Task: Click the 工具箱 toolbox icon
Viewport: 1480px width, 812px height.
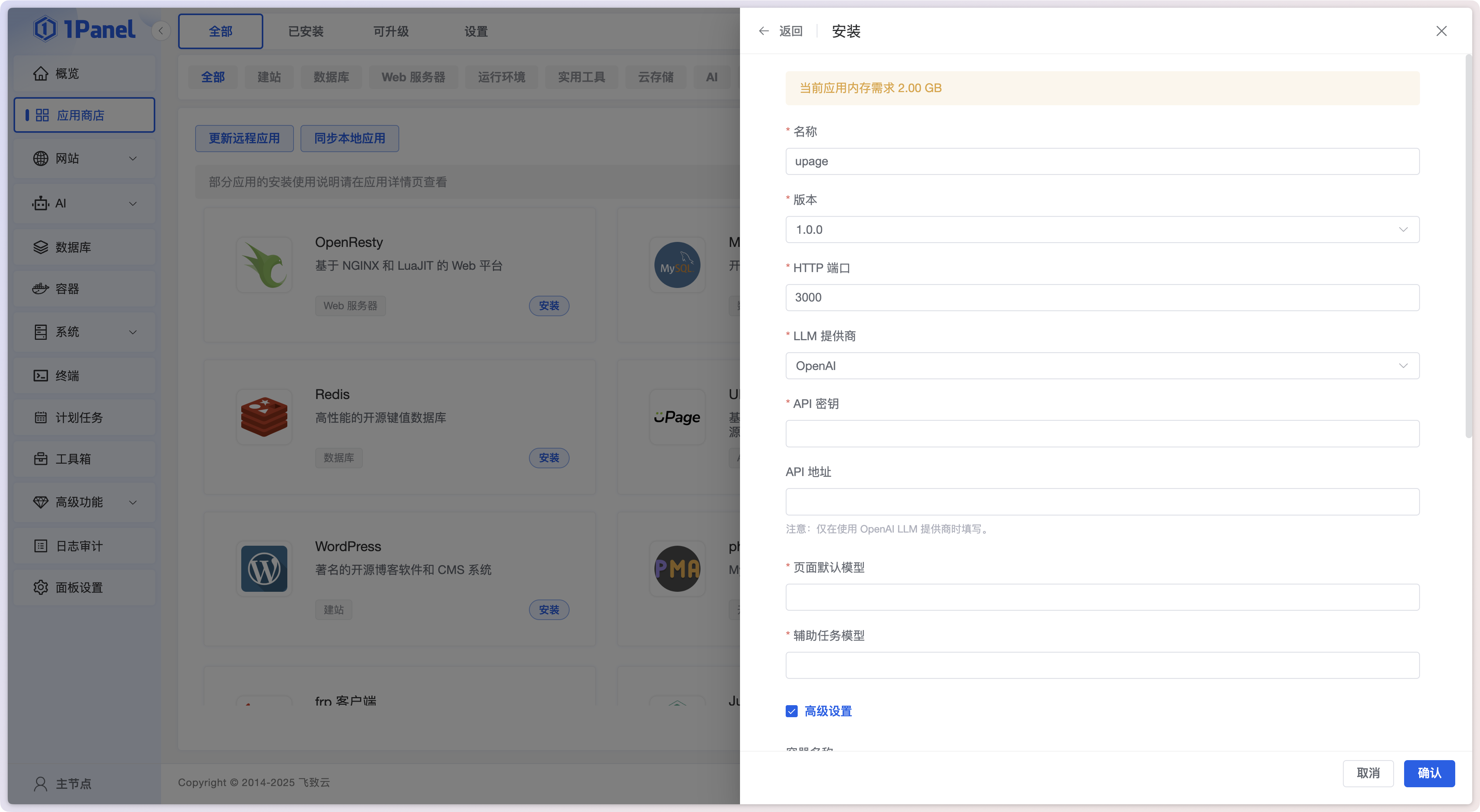Action: (40, 459)
